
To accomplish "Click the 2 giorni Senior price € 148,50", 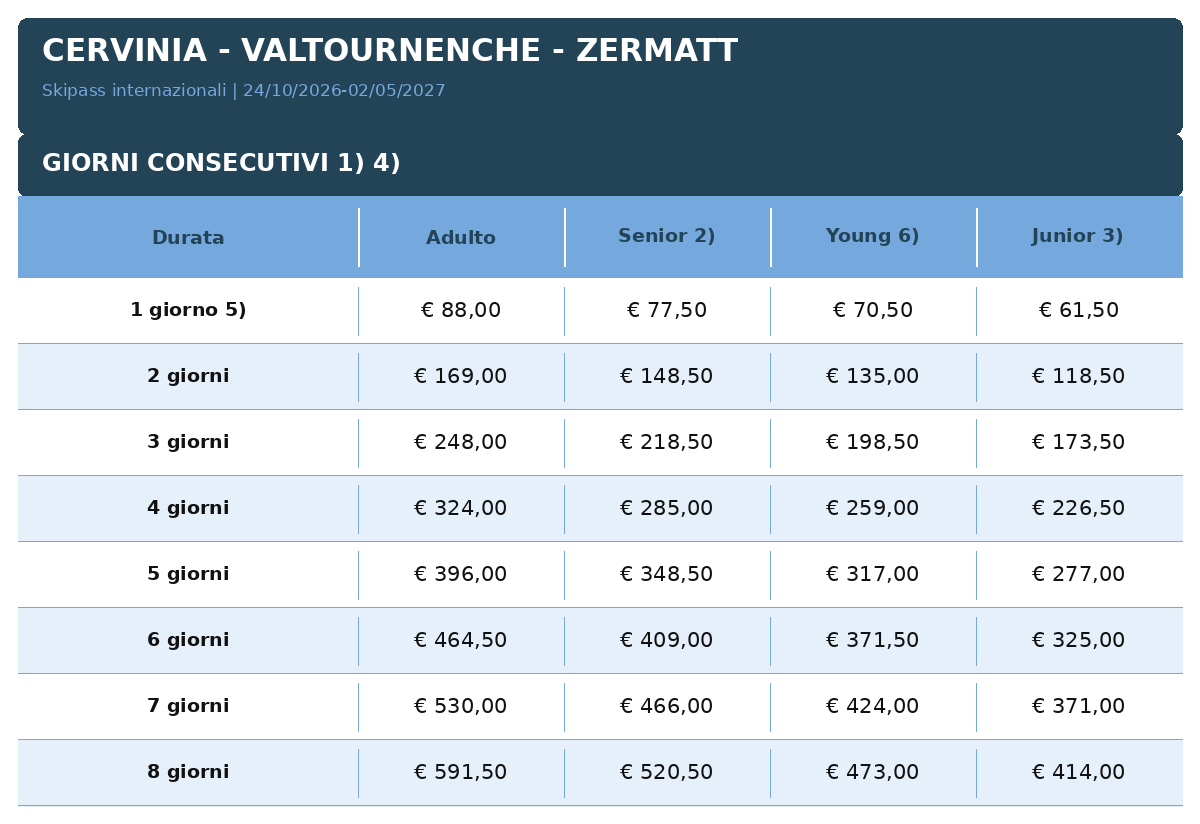I will pyautogui.click(x=667, y=377).
